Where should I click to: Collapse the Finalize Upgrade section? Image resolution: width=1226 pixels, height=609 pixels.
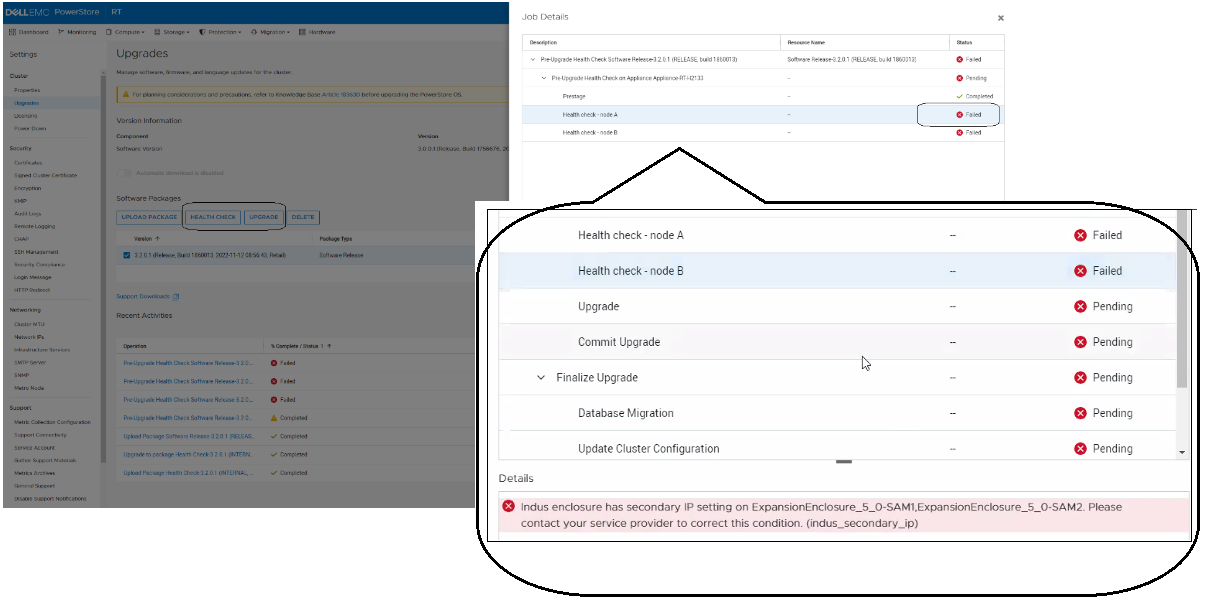(541, 378)
